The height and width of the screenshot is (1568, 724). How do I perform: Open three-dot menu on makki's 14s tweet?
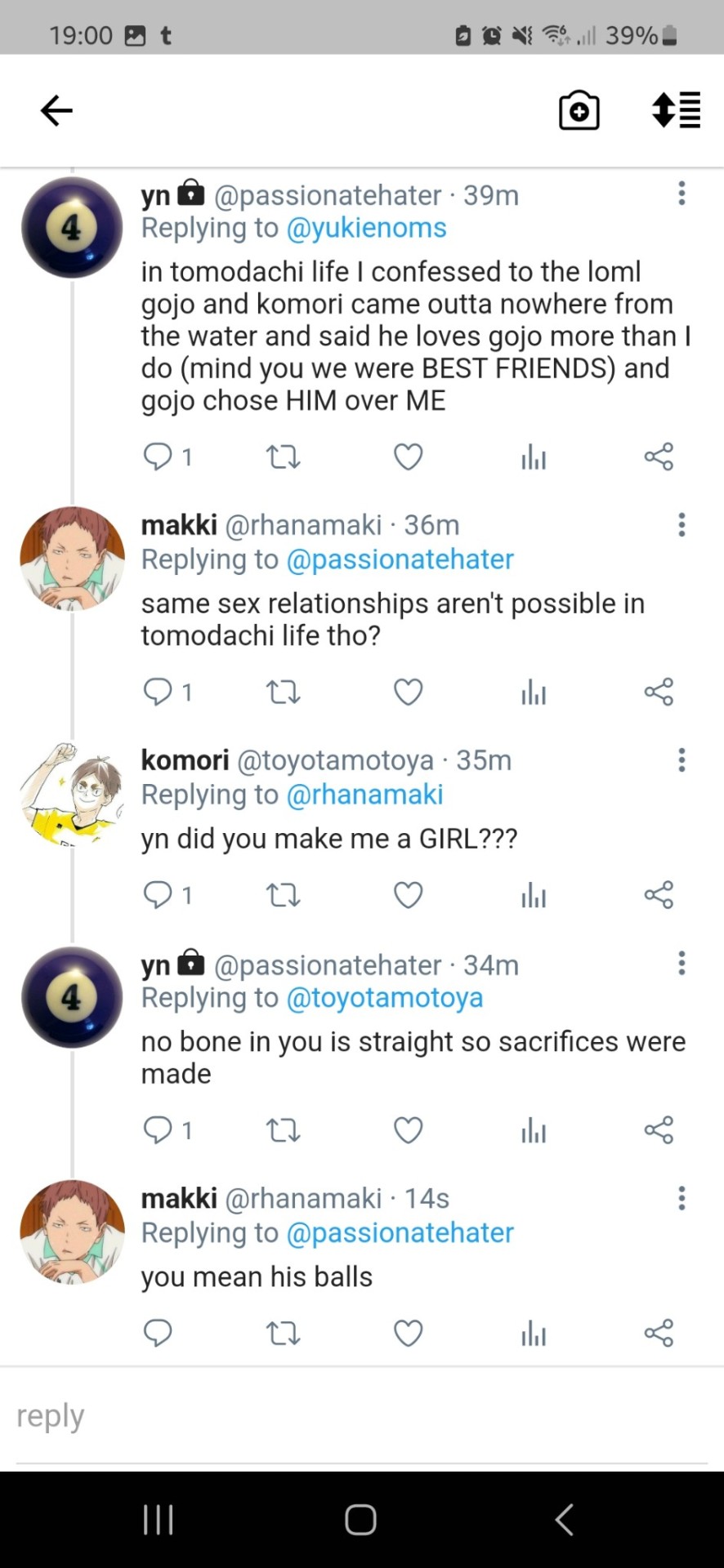[682, 1198]
